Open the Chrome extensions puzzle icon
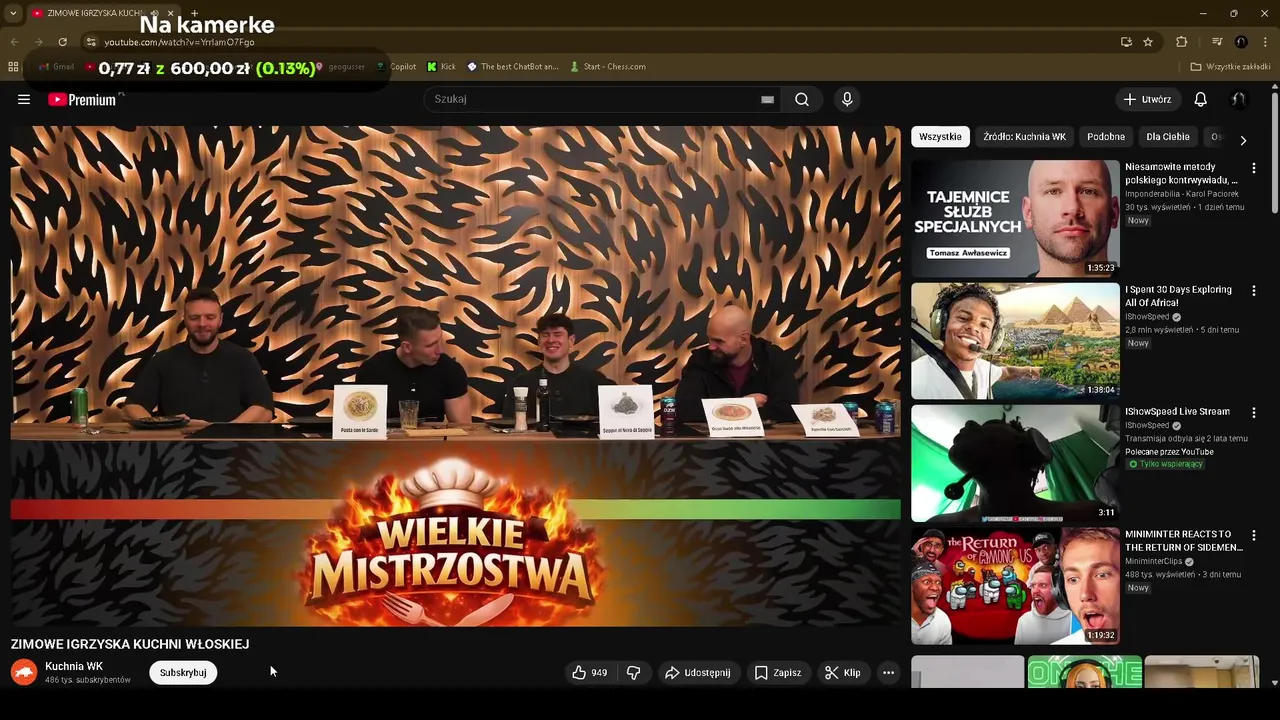The width and height of the screenshot is (1280, 720). pyautogui.click(x=1182, y=42)
